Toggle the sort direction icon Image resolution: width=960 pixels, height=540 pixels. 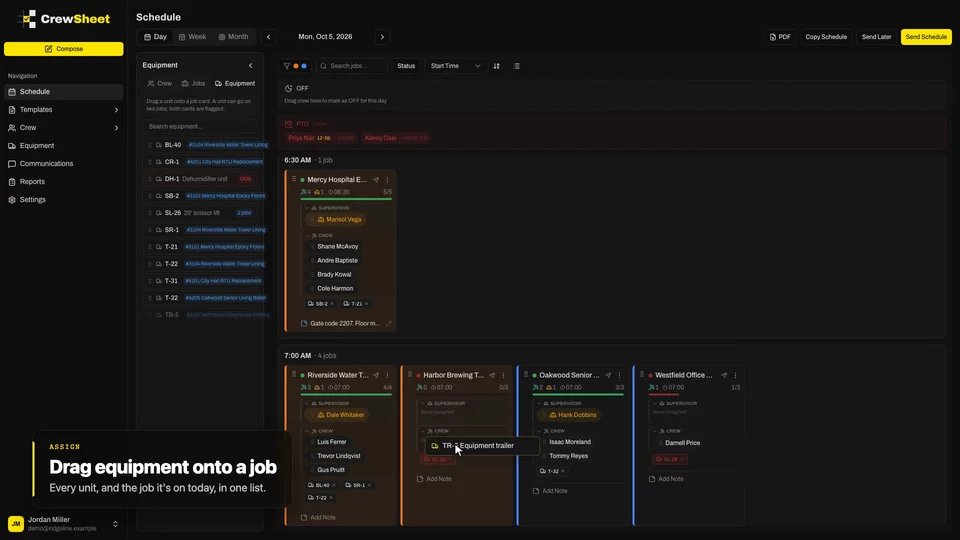tap(497, 66)
